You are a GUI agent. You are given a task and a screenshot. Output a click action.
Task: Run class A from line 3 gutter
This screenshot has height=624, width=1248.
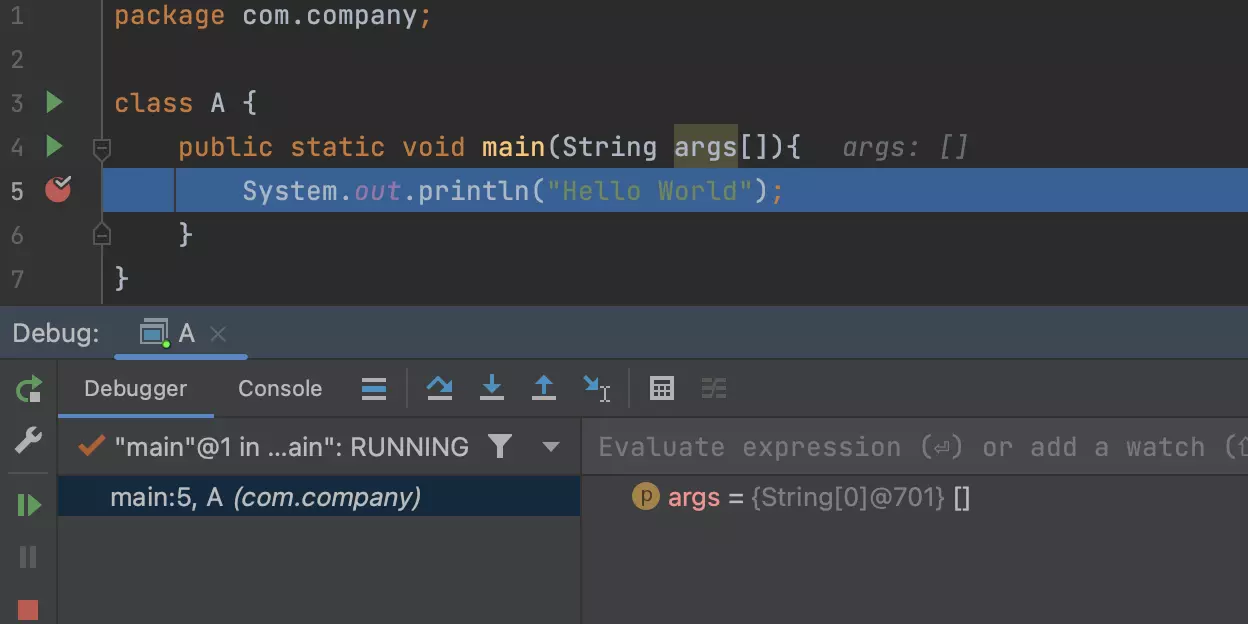pos(54,102)
